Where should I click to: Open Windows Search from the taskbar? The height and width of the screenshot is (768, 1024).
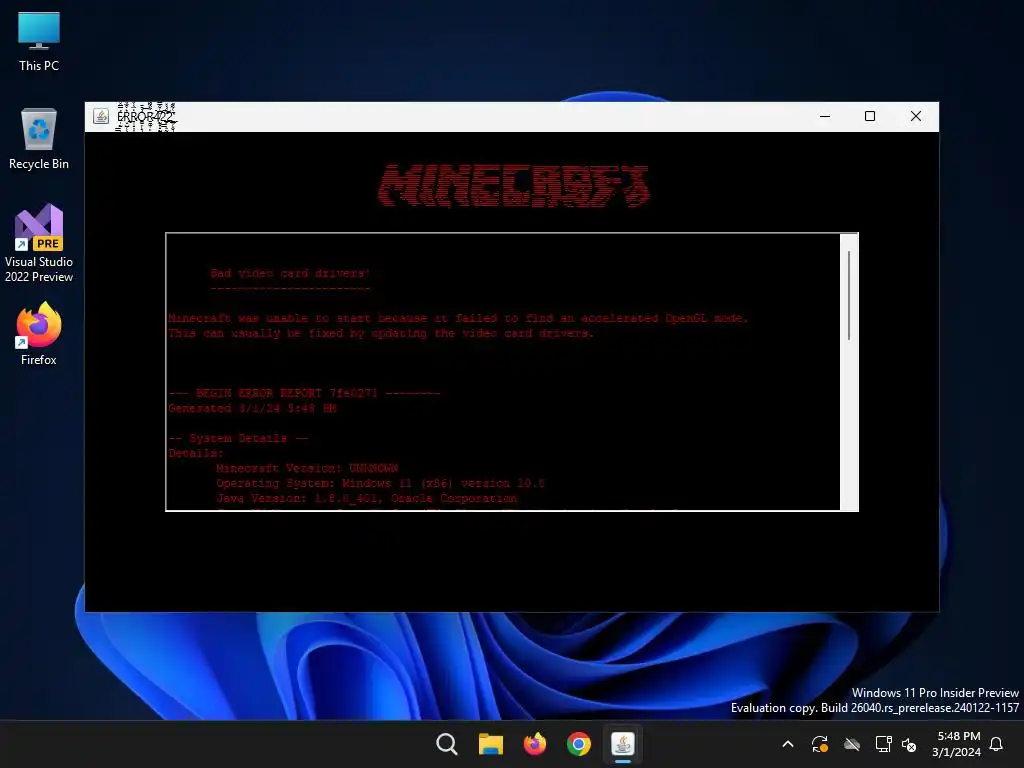(x=447, y=744)
